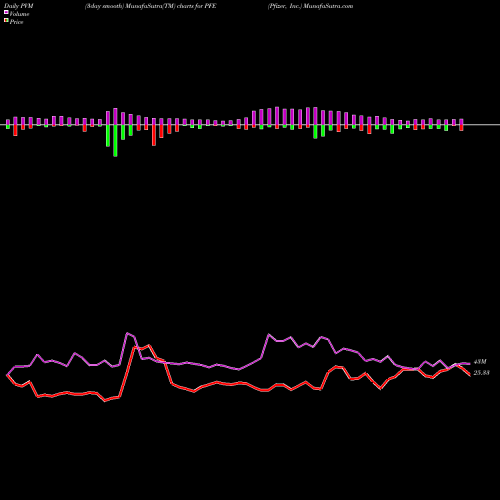This screenshot has width=500, height=500.
Task: Click the 'Volume' legend label
Action: coord(19,14)
